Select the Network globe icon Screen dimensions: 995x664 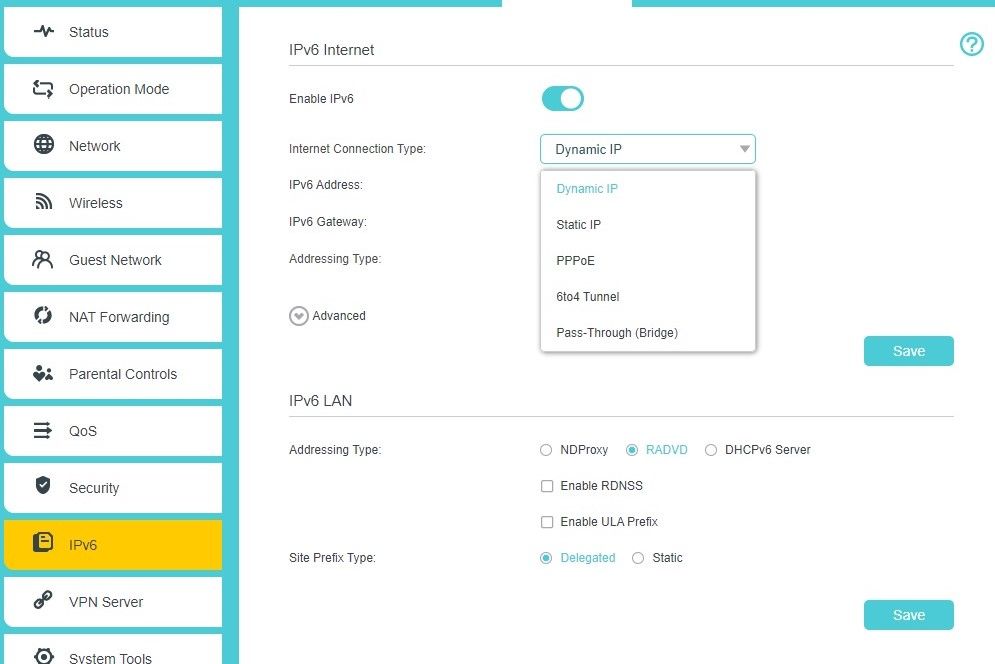(x=42, y=146)
